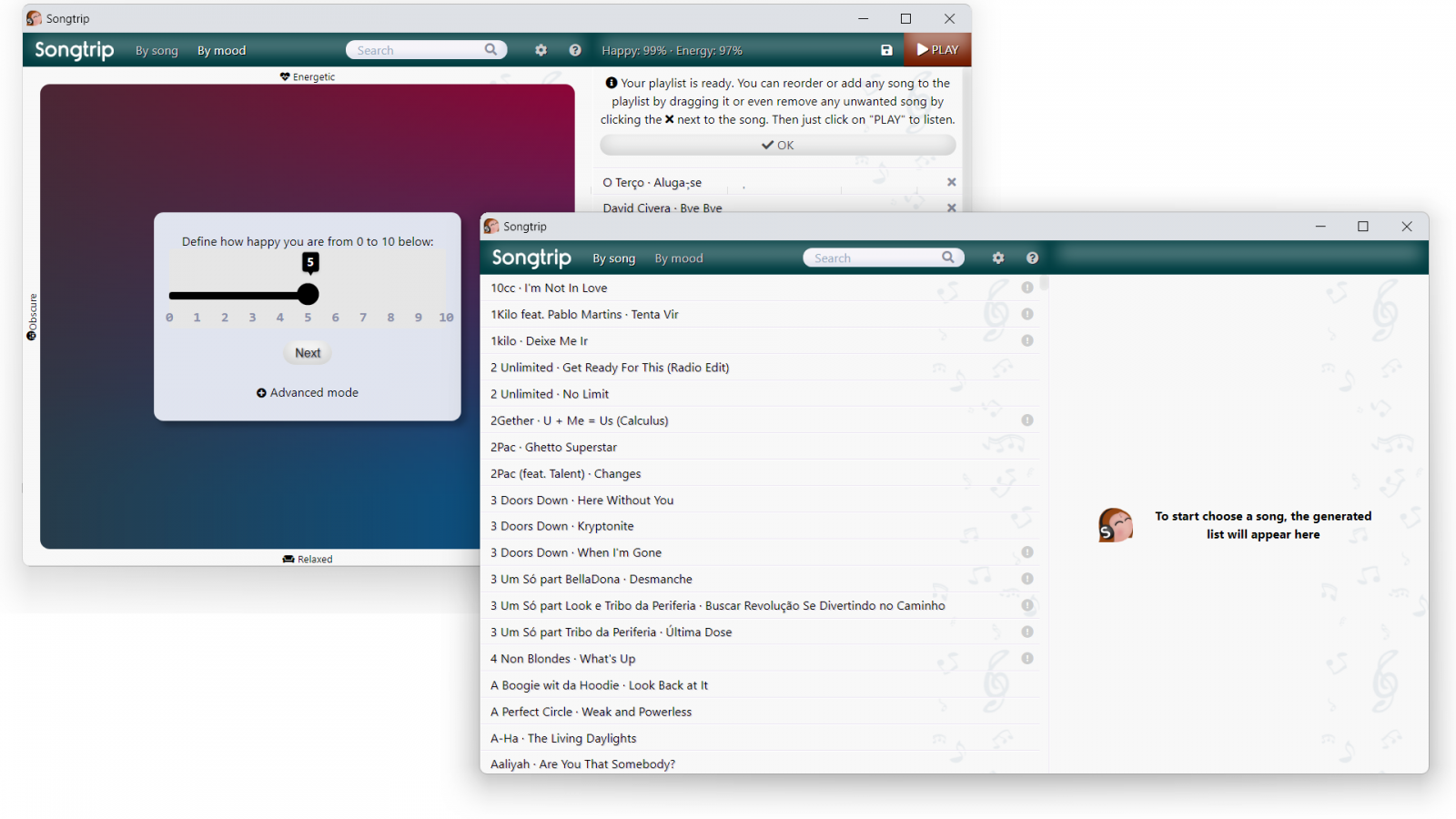Click the info icon for 3 Um Só · Desmanche

pos(1027,579)
